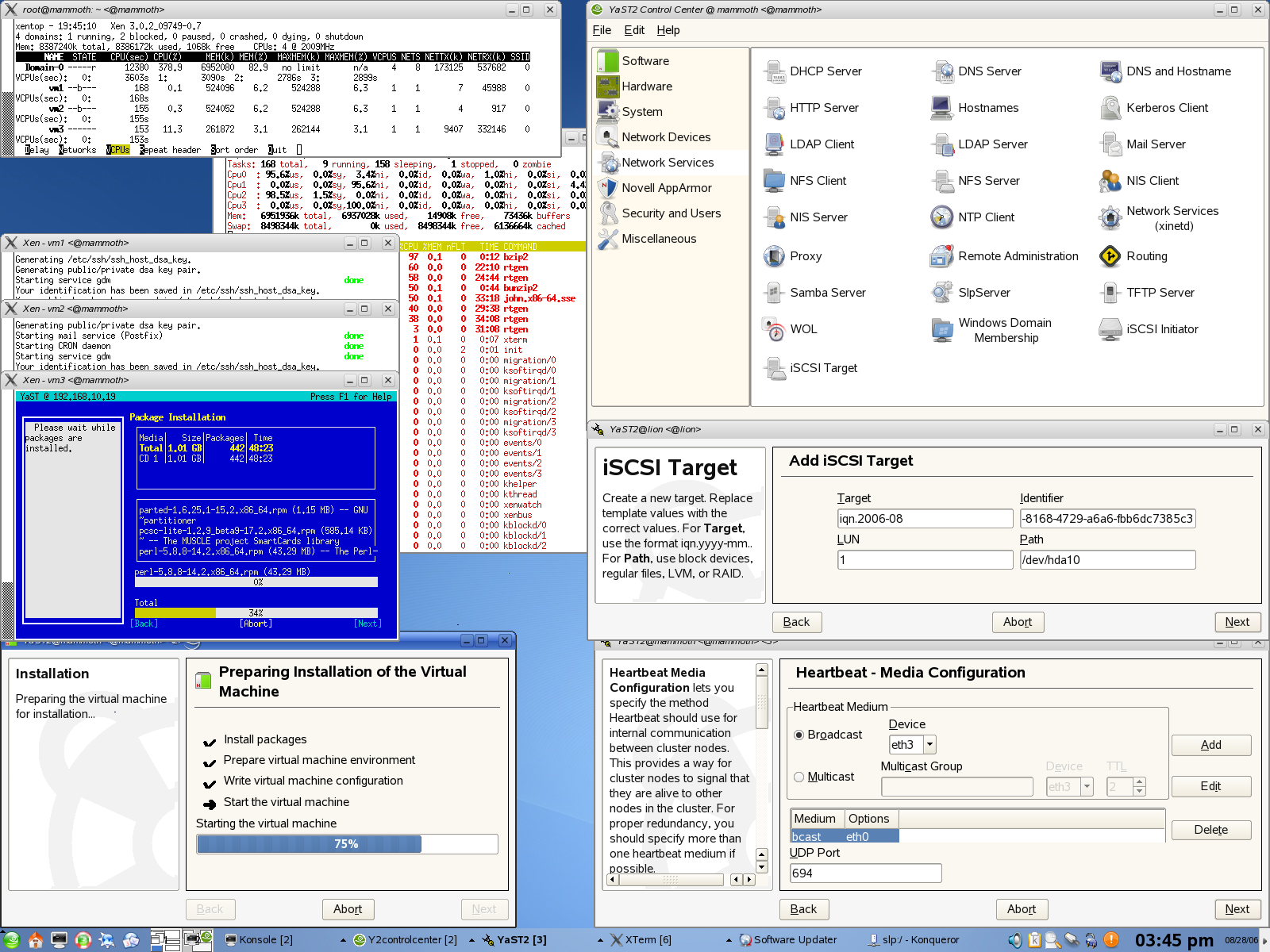Select the Broadcast radio button

tap(799, 735)
